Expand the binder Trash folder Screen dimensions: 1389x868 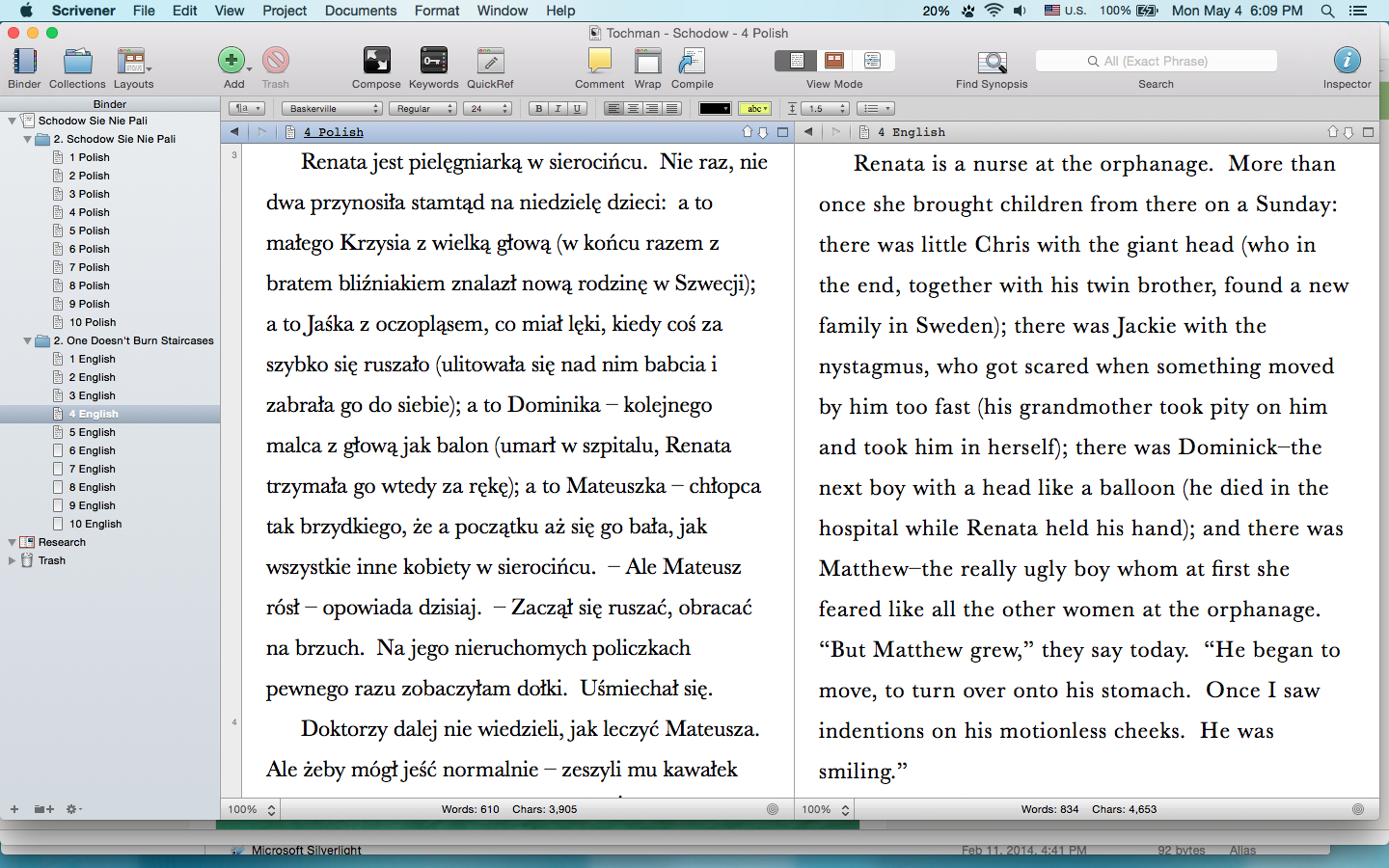[x=12, y=560]
